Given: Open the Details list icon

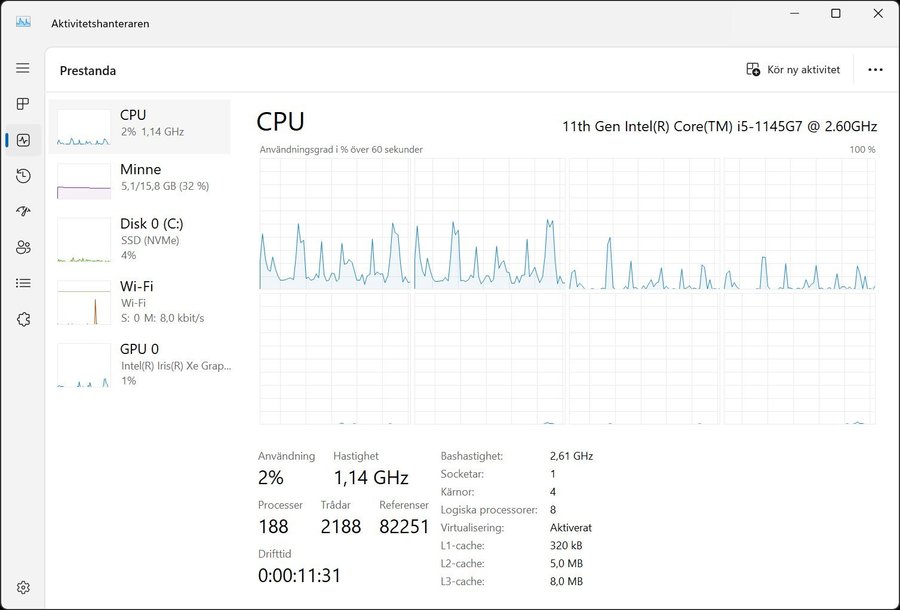Looking at the screenshot, I should [x=23, y=283].
